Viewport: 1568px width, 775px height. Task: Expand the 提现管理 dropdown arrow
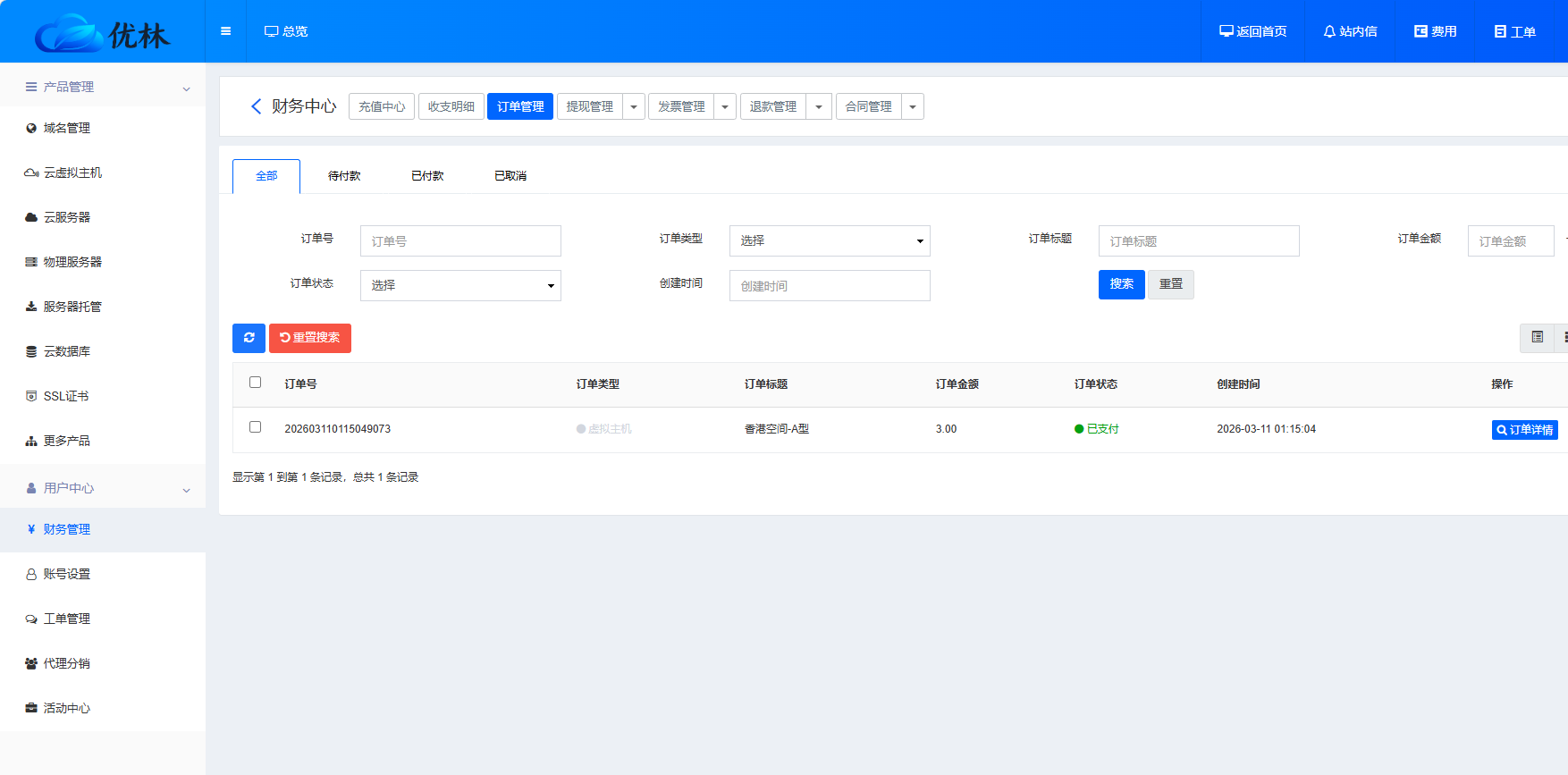[x=634, y=107]
